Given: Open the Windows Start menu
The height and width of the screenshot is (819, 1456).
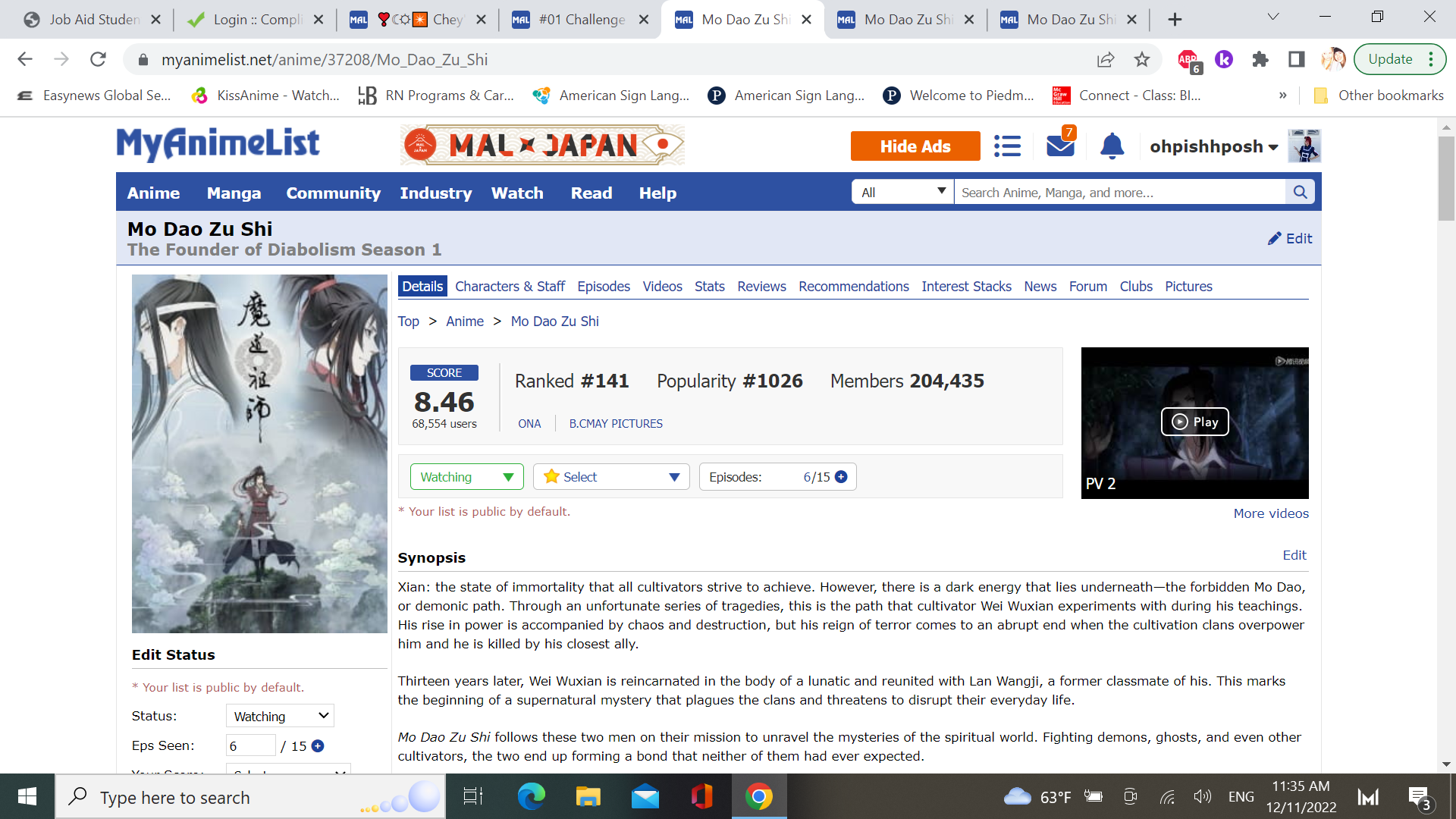Looking at the screenshot, I should point(27,796).
